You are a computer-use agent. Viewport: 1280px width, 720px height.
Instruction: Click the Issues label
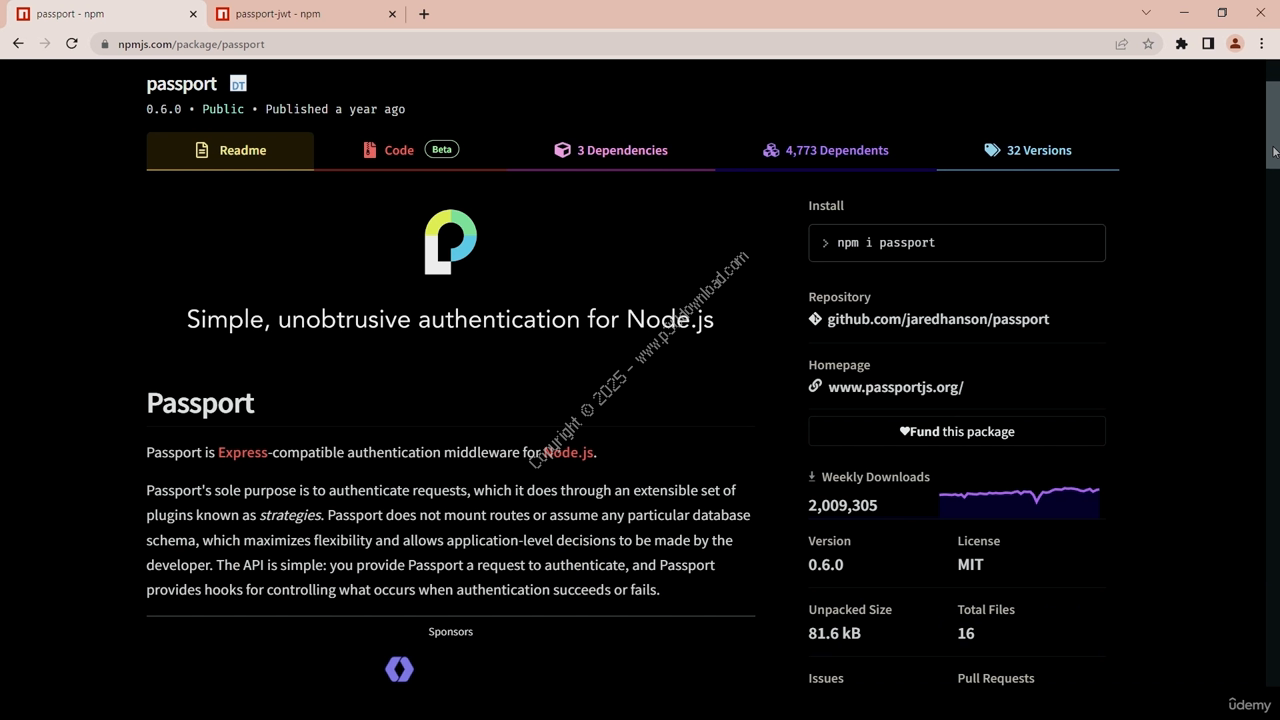pyautogui.click(x=826, y=678)
